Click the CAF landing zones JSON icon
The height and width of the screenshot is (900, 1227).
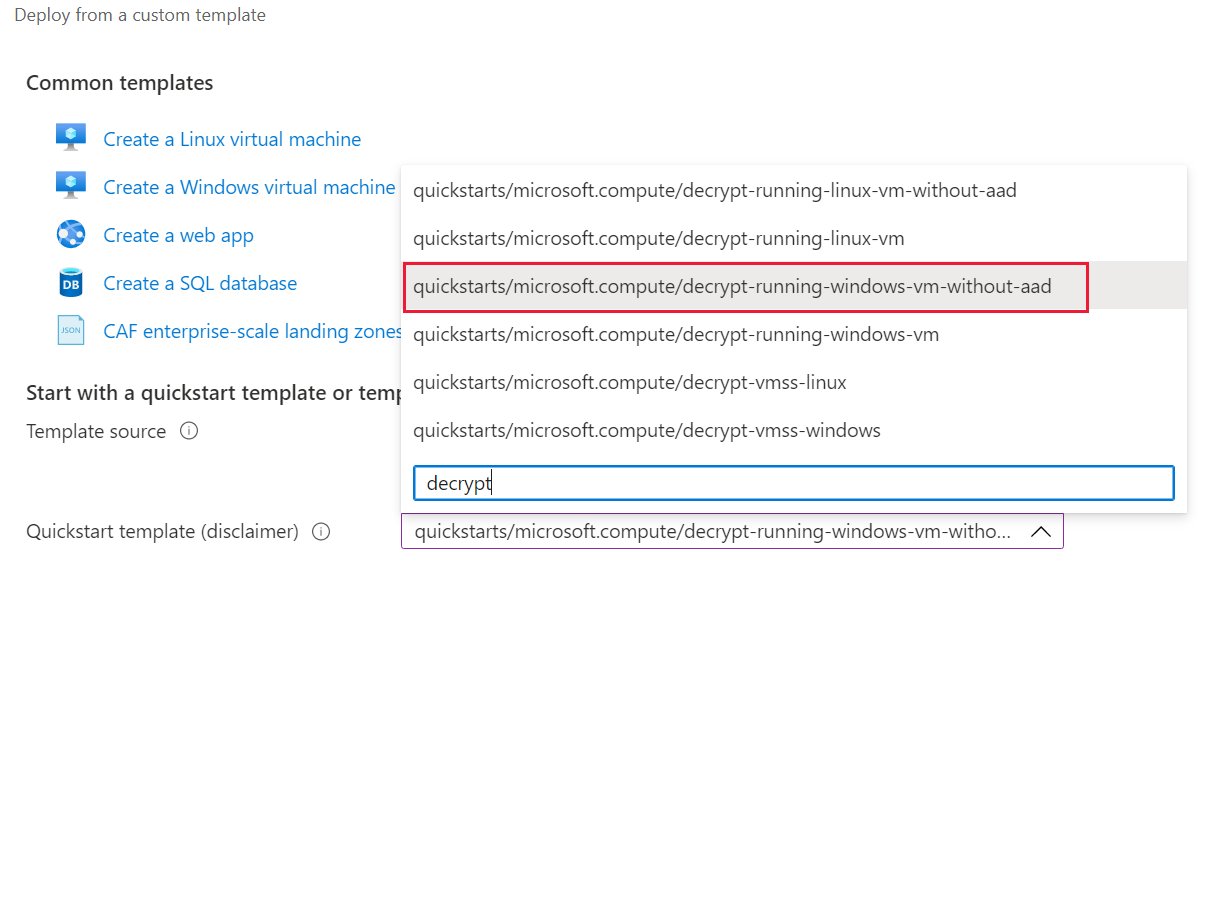pos(71,331)
